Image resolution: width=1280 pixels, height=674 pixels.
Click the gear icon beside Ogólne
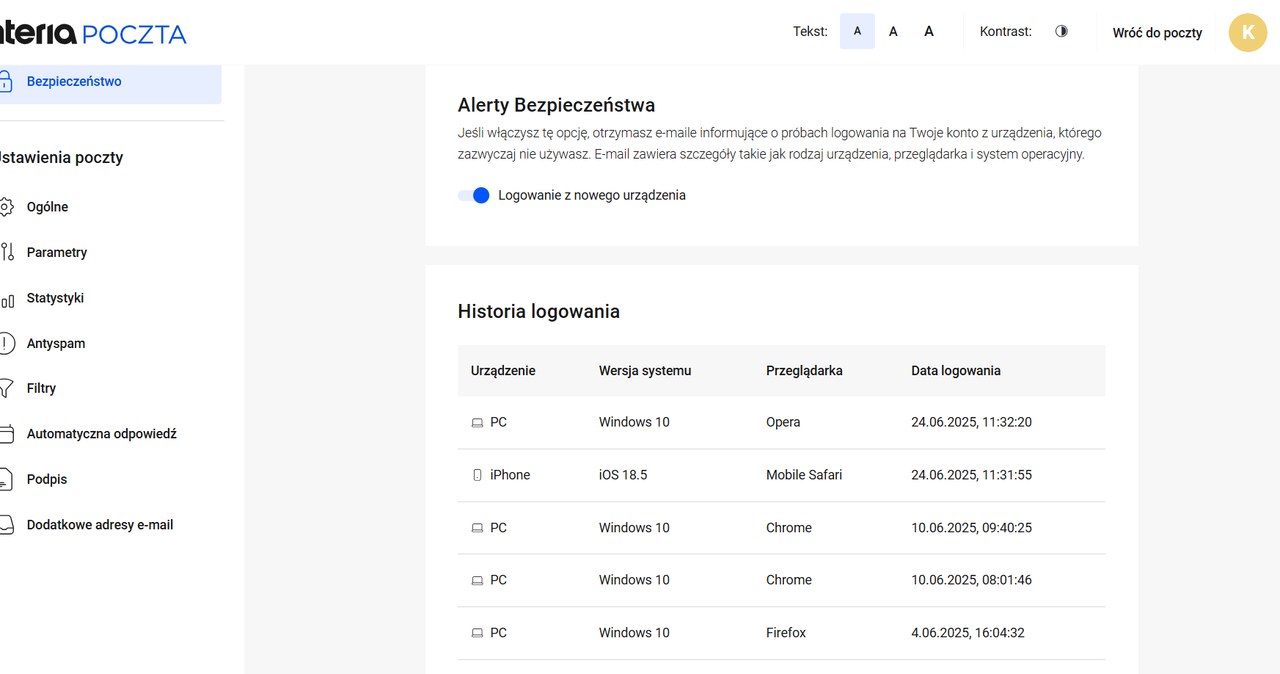click(5, 207)
